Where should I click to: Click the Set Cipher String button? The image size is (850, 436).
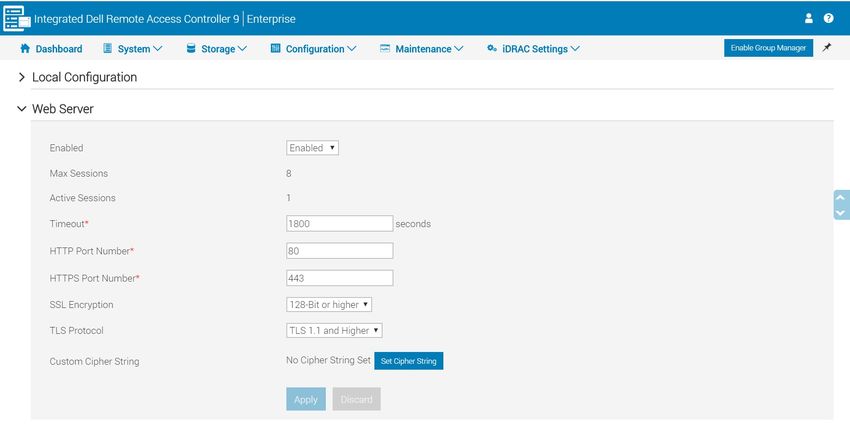tap(409, 361)
